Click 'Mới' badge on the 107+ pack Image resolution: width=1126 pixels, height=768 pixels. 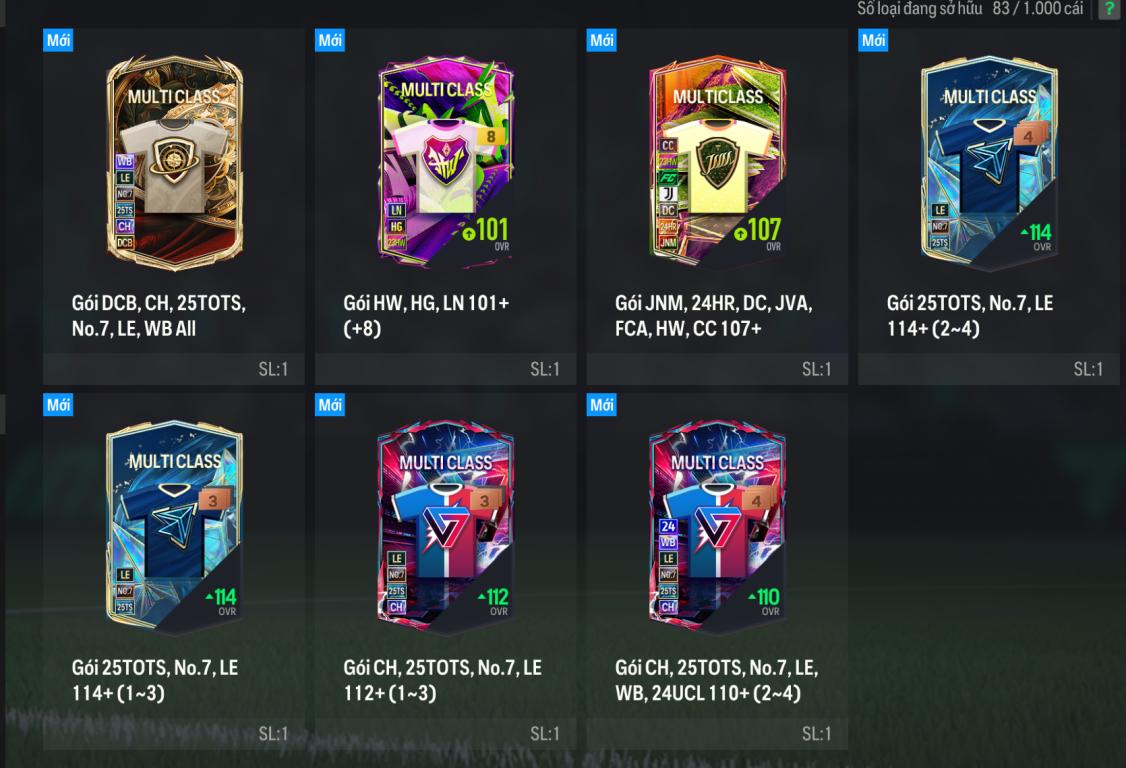tap(601, 40)
